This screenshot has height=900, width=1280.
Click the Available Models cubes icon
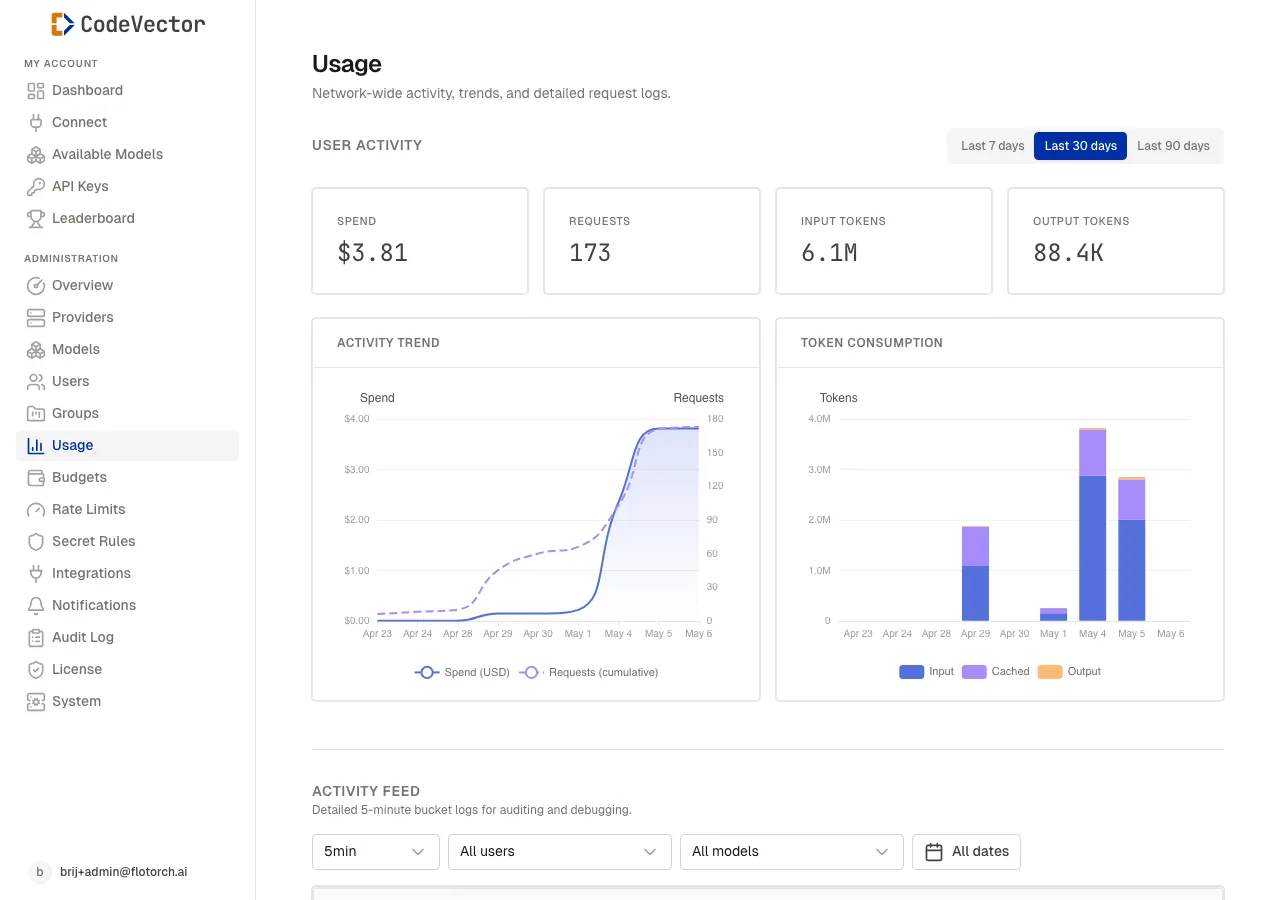[36, 154]
